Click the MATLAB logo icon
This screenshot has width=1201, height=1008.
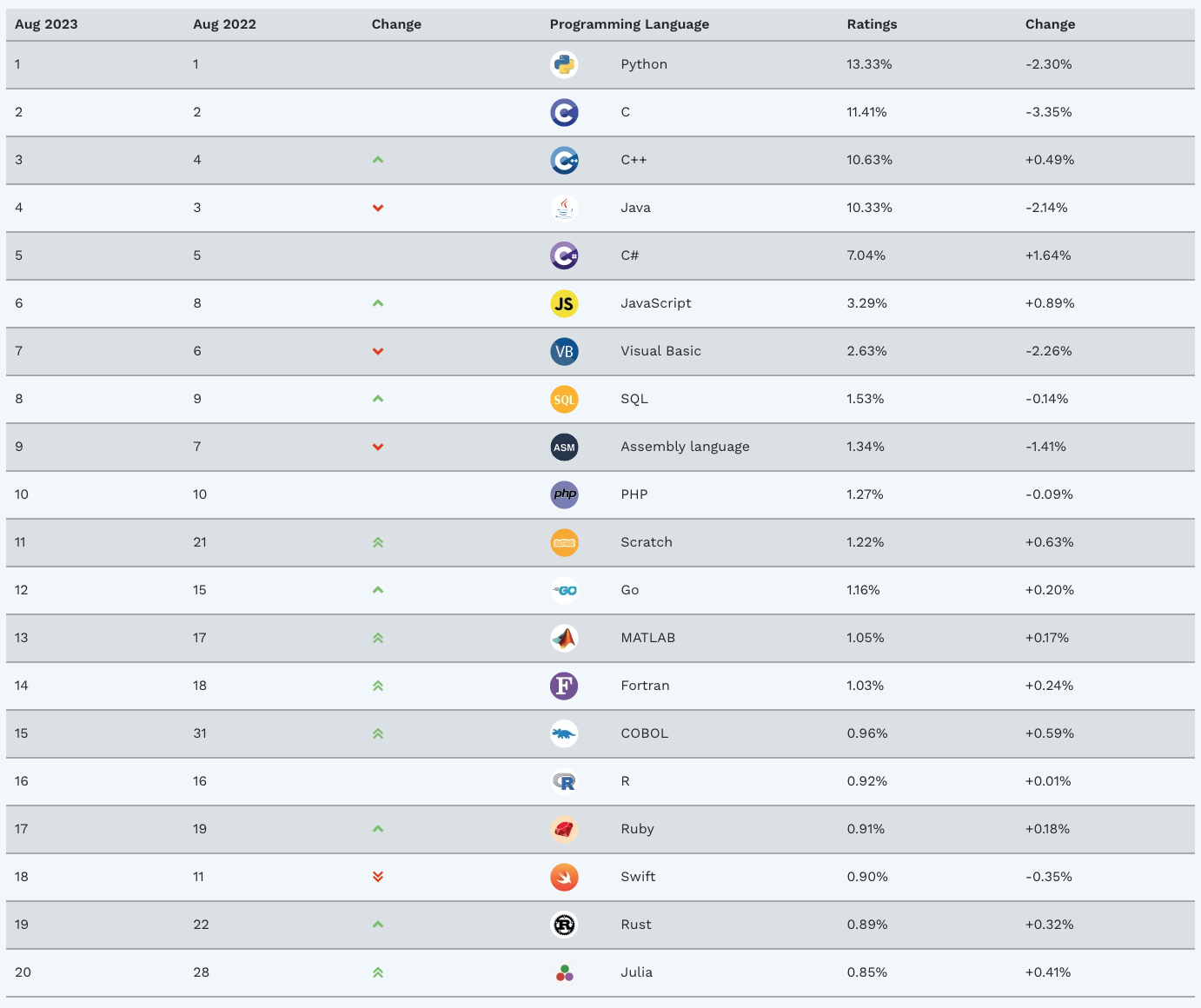point(564,638)
